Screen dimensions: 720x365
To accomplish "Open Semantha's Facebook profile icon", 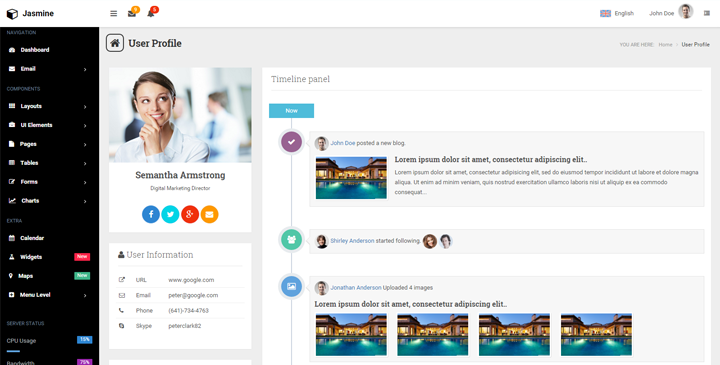I will tap(151, 214).
